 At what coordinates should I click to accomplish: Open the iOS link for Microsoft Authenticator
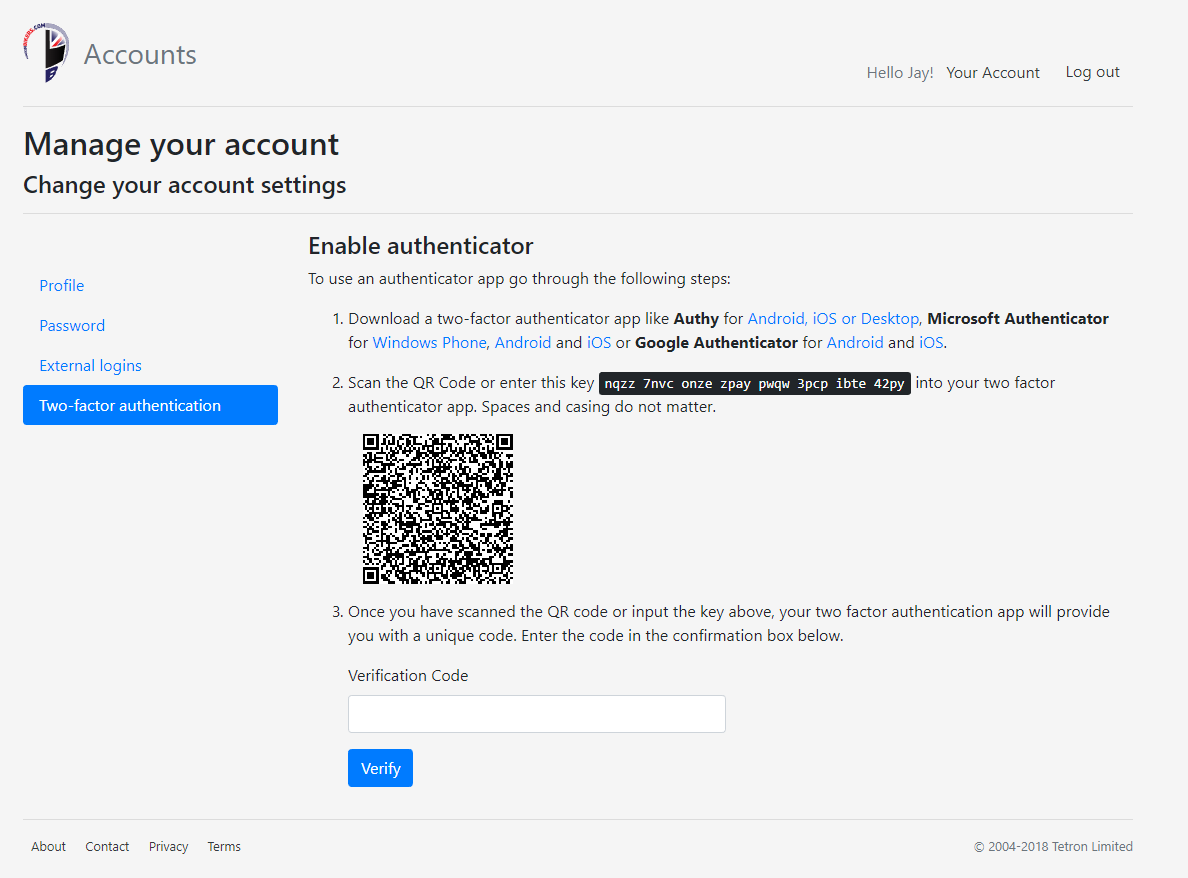click(x=599, y=342)
